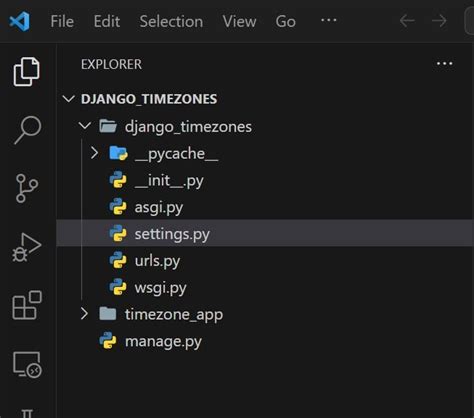
Task: Open Explorer panel more actions ellipsis
Action: (445, 63)
